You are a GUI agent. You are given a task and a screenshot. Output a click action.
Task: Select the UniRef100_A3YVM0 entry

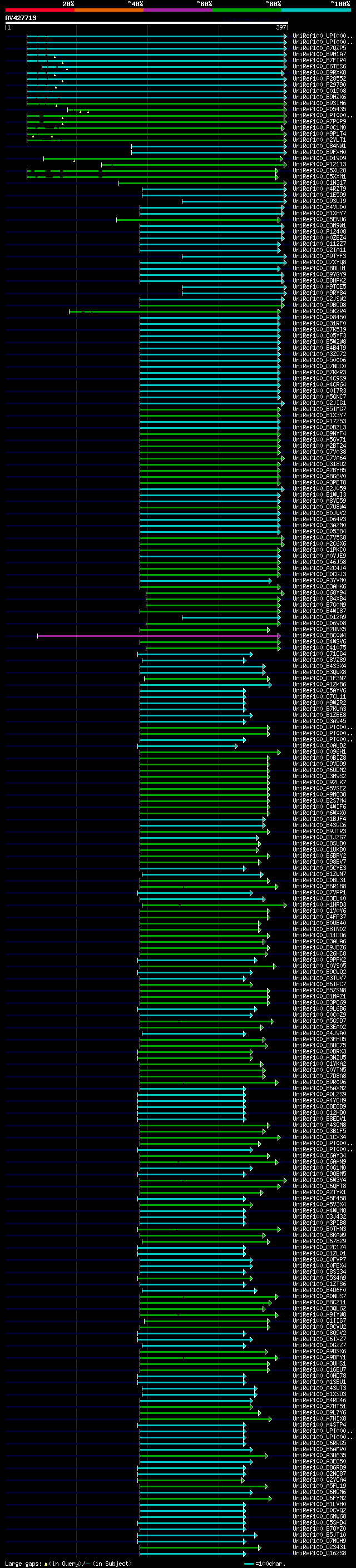319,581
